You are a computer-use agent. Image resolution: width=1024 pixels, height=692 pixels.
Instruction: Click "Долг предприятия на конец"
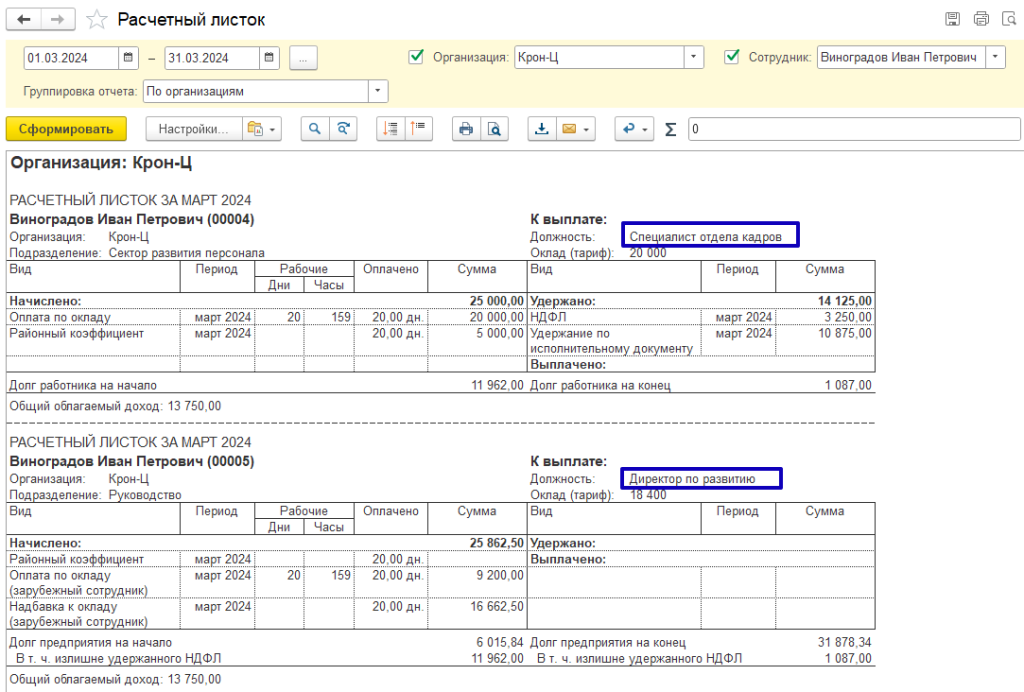[x=608, y=643]
